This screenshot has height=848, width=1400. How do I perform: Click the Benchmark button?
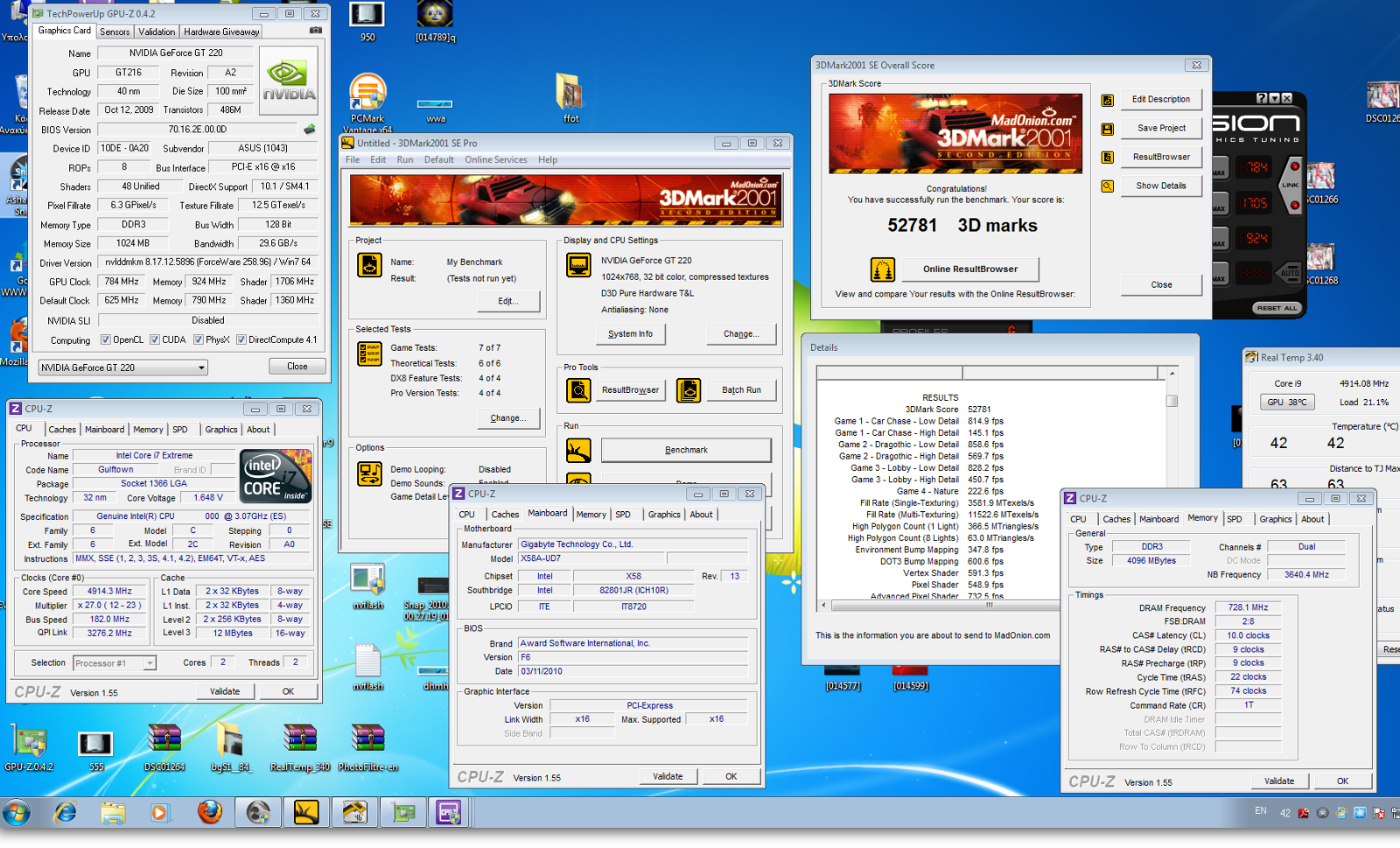tap(686, 450)
